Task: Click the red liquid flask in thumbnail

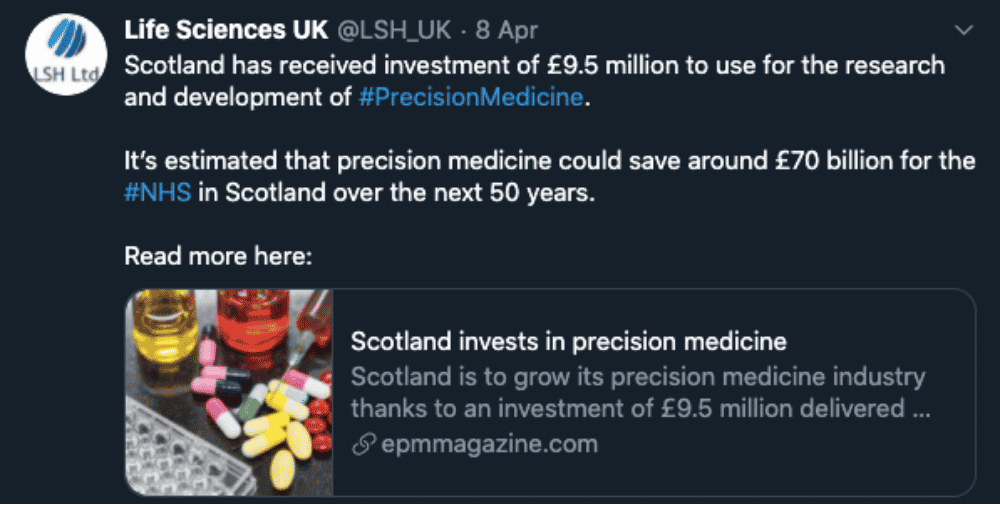Action: (253, 321)
